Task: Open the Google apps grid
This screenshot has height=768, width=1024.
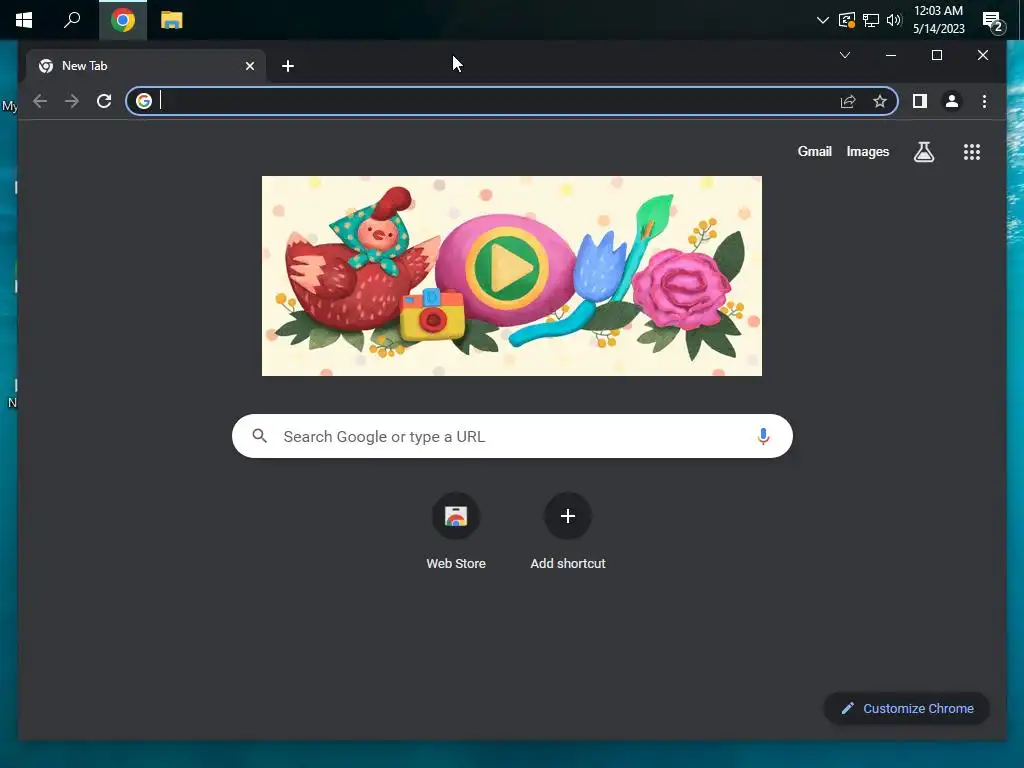Action: 972,152
